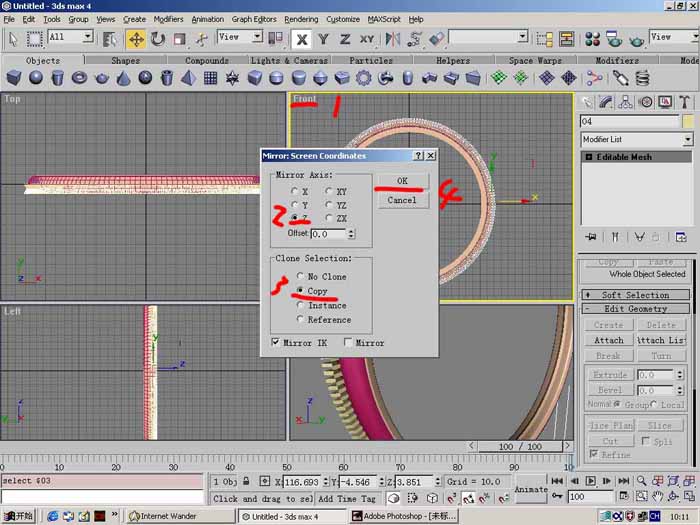Select YZ mirror axis radio
Image resolution: width=700 pixels, height=525 pixels.
pyautogui.click(x=329, y=204)
